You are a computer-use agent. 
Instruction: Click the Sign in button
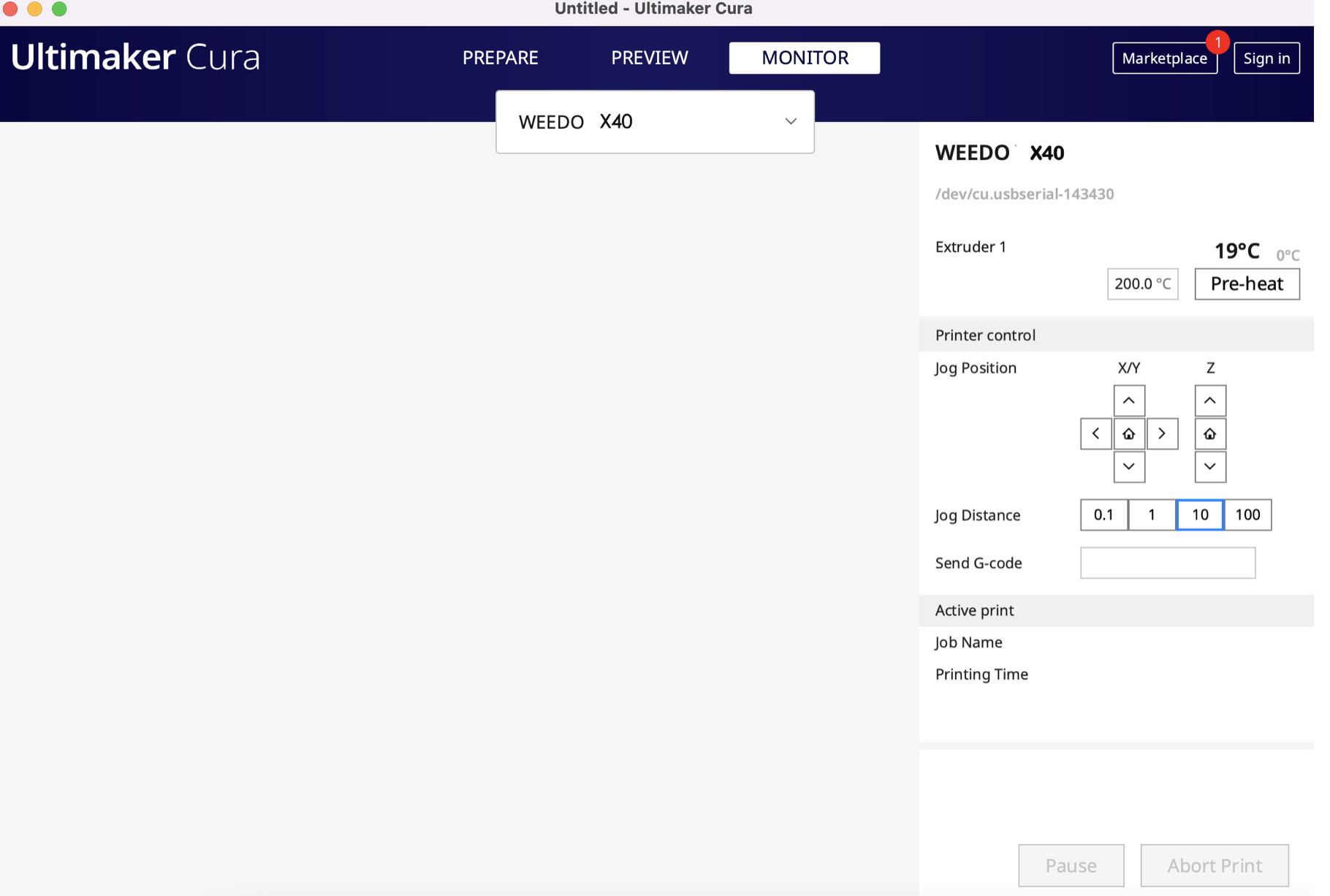(x=1266, y=58)
